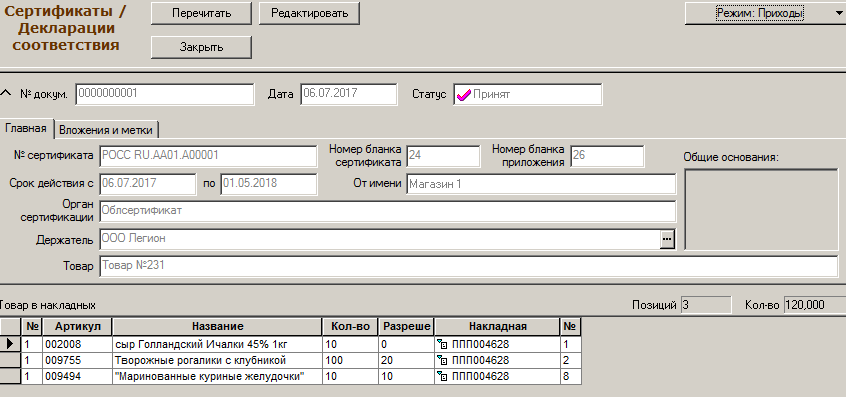Click the Редактировать button
846x397 pixels.
point(309,13)
